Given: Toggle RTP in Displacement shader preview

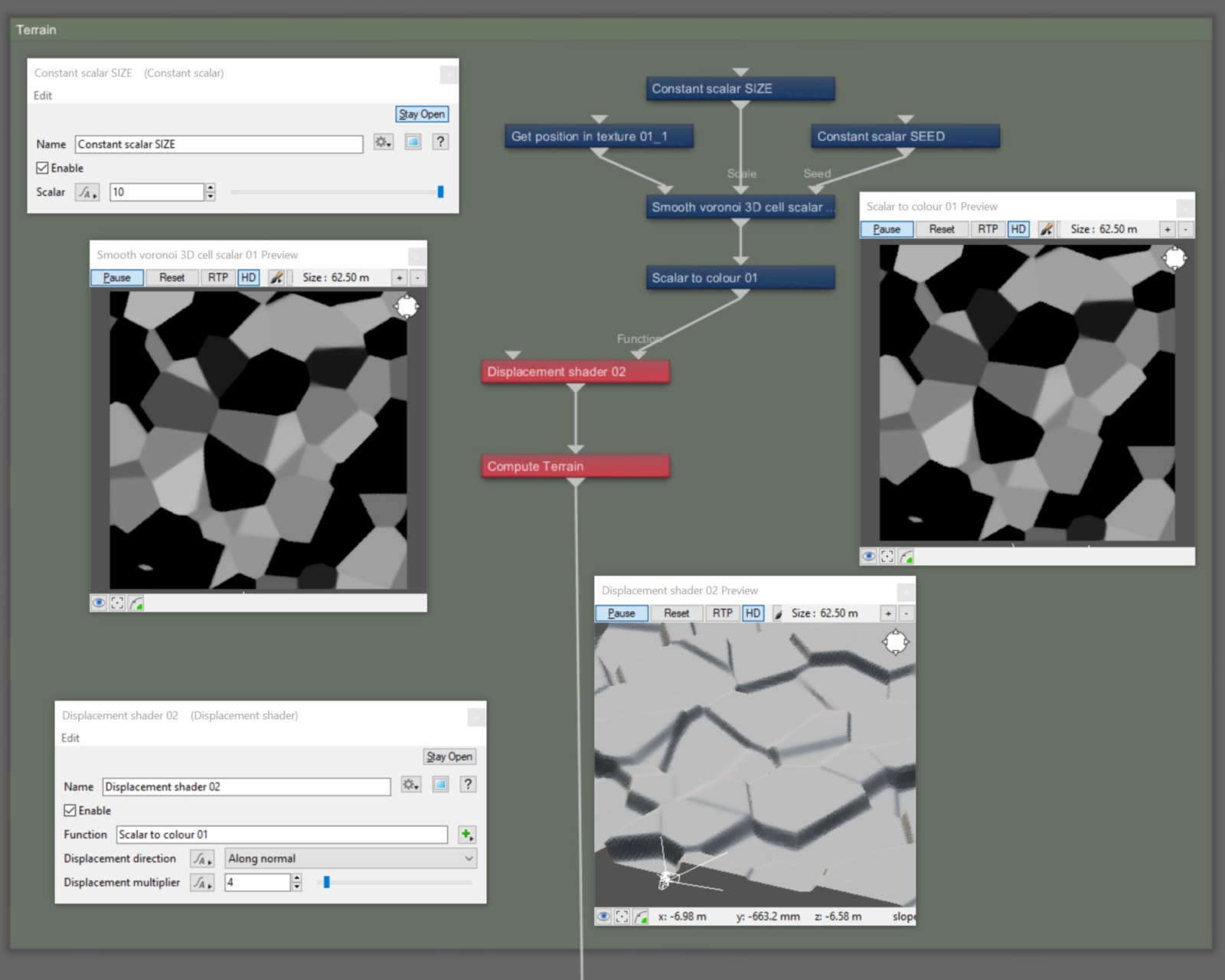Looking at the screenshot, I should click(x=723, y=613).
